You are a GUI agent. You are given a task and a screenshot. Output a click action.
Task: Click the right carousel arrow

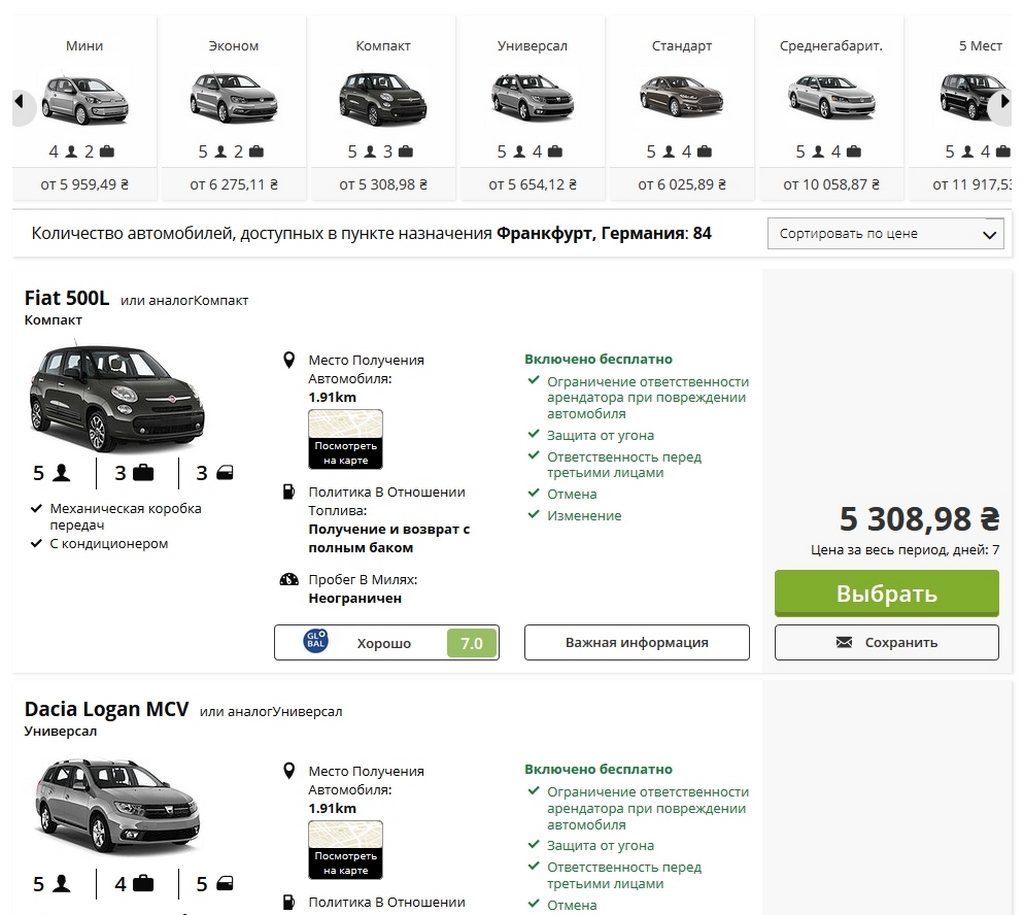(1004, 102)
